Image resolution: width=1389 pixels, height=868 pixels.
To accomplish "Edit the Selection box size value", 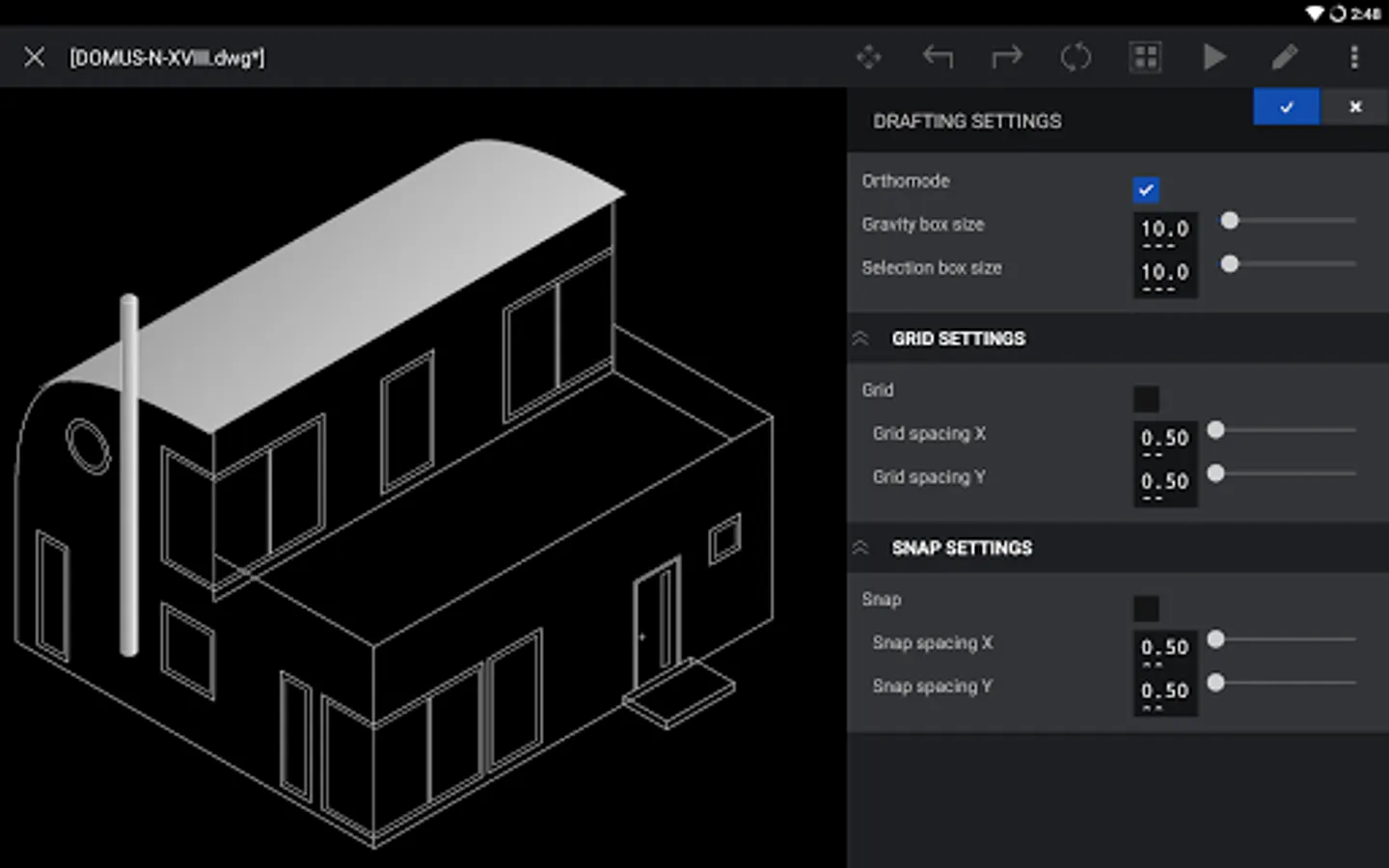I will pyautogui.click(x=1165, y=275).
